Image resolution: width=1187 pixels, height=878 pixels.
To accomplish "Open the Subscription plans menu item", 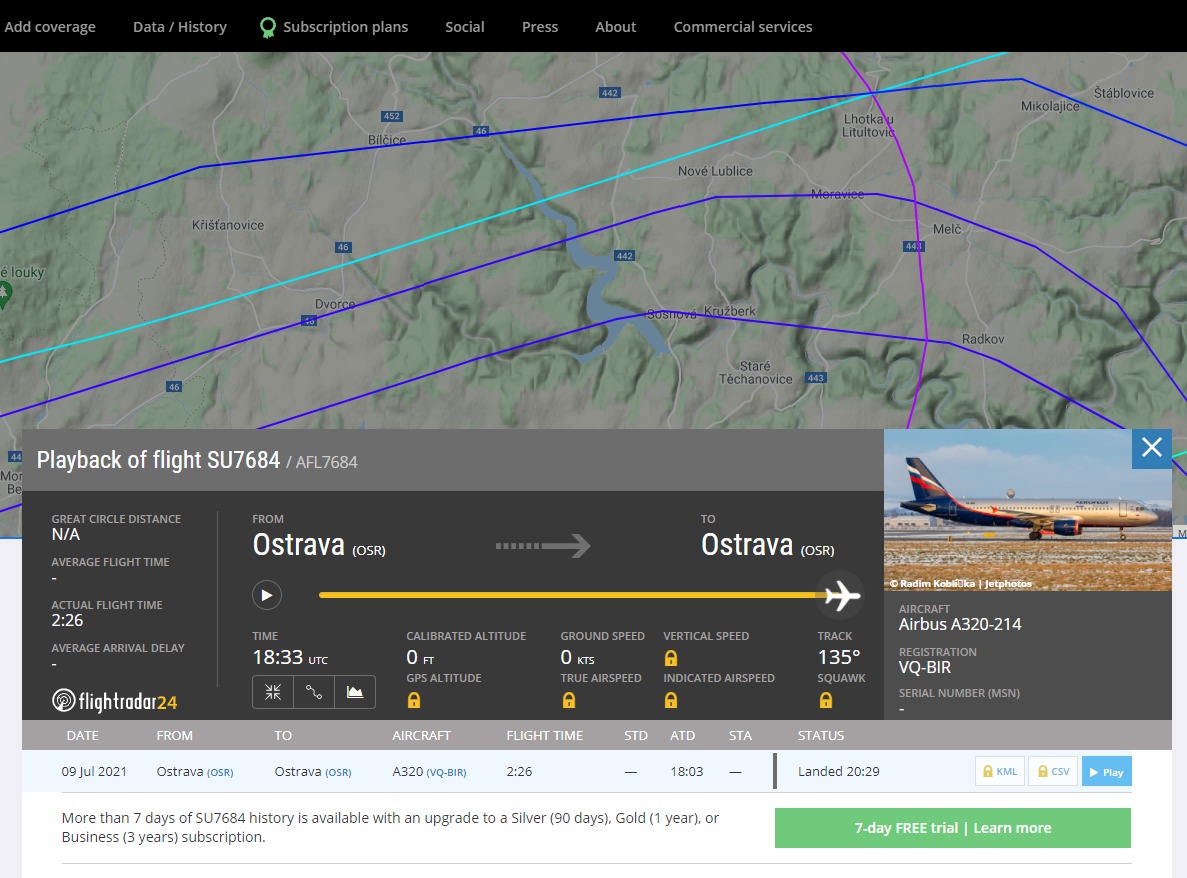I will point(345,27).
